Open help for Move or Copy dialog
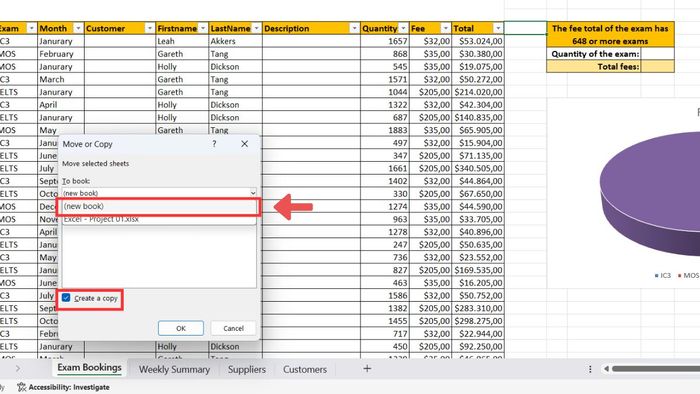The height and width of the screenshot is (394, 700). point(214,144)
